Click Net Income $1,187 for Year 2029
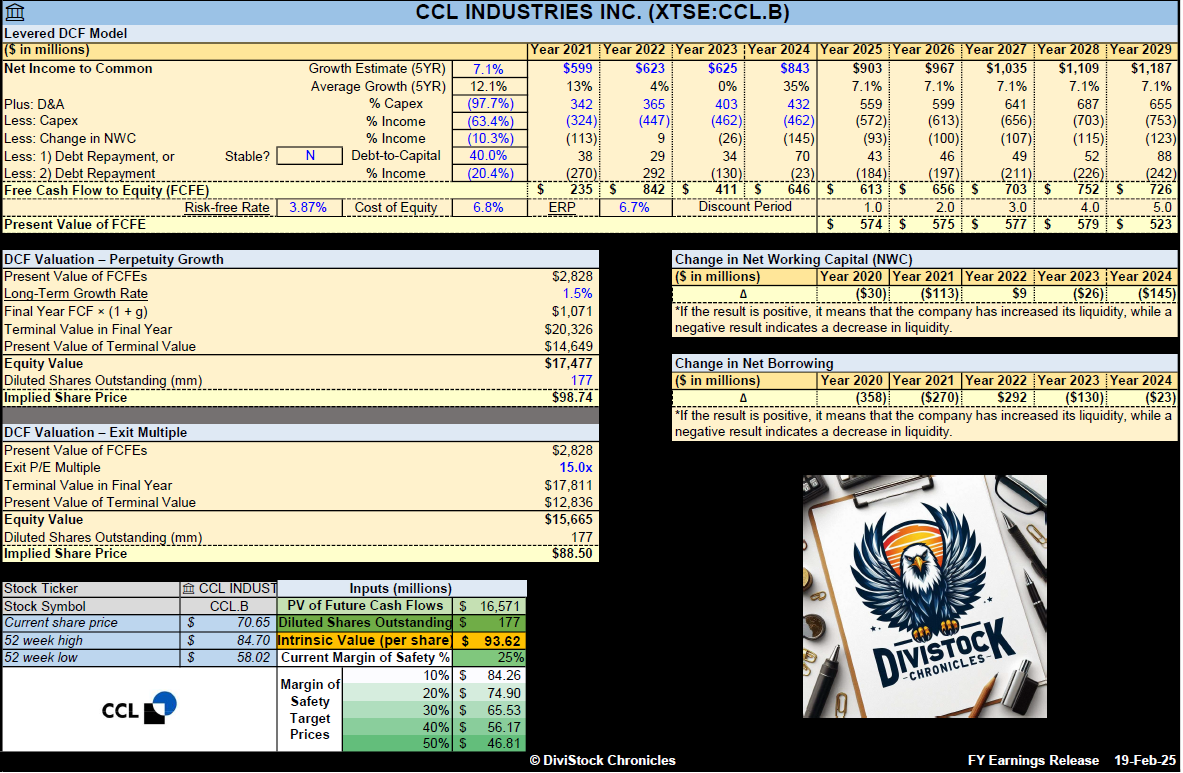The width and height of the screenshot is (1183, 773). click(1152, 68)
